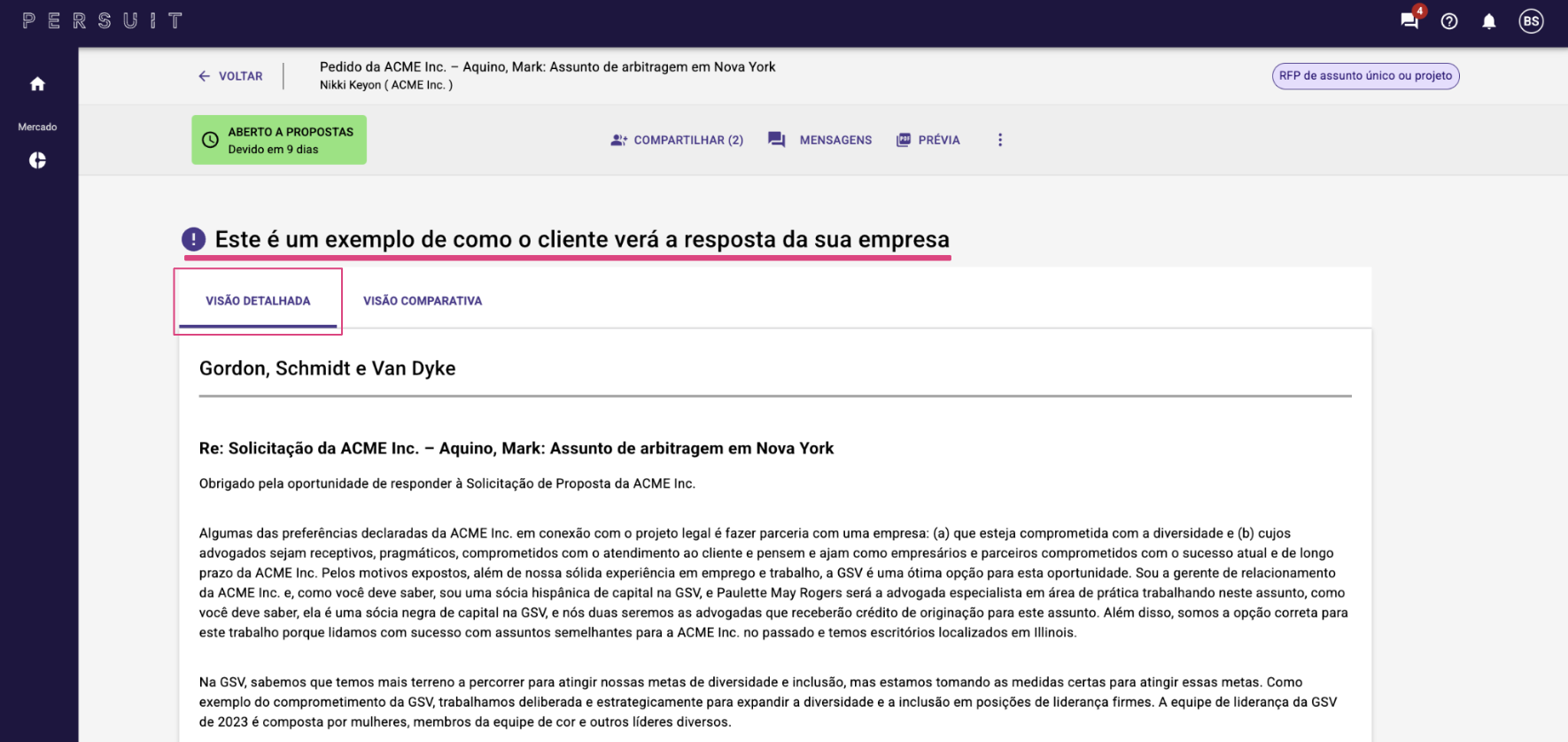Open the notifications bell
The image size is (1568, 742).
pos(1489,21)
